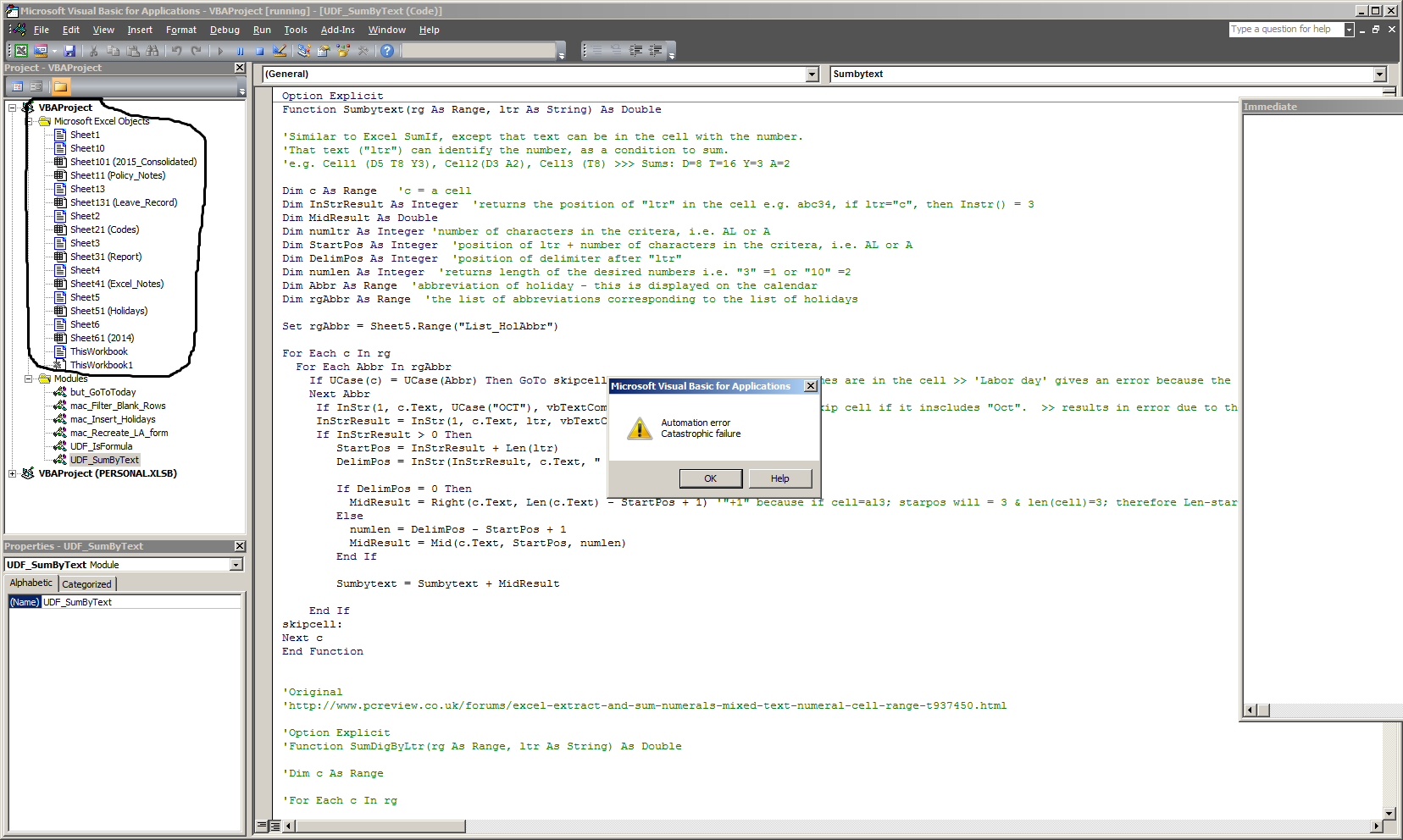The height and width of the screenshot is (840, 1403).
Task: Select the UDF_IsFormula module
Action: tap(101, 446)
